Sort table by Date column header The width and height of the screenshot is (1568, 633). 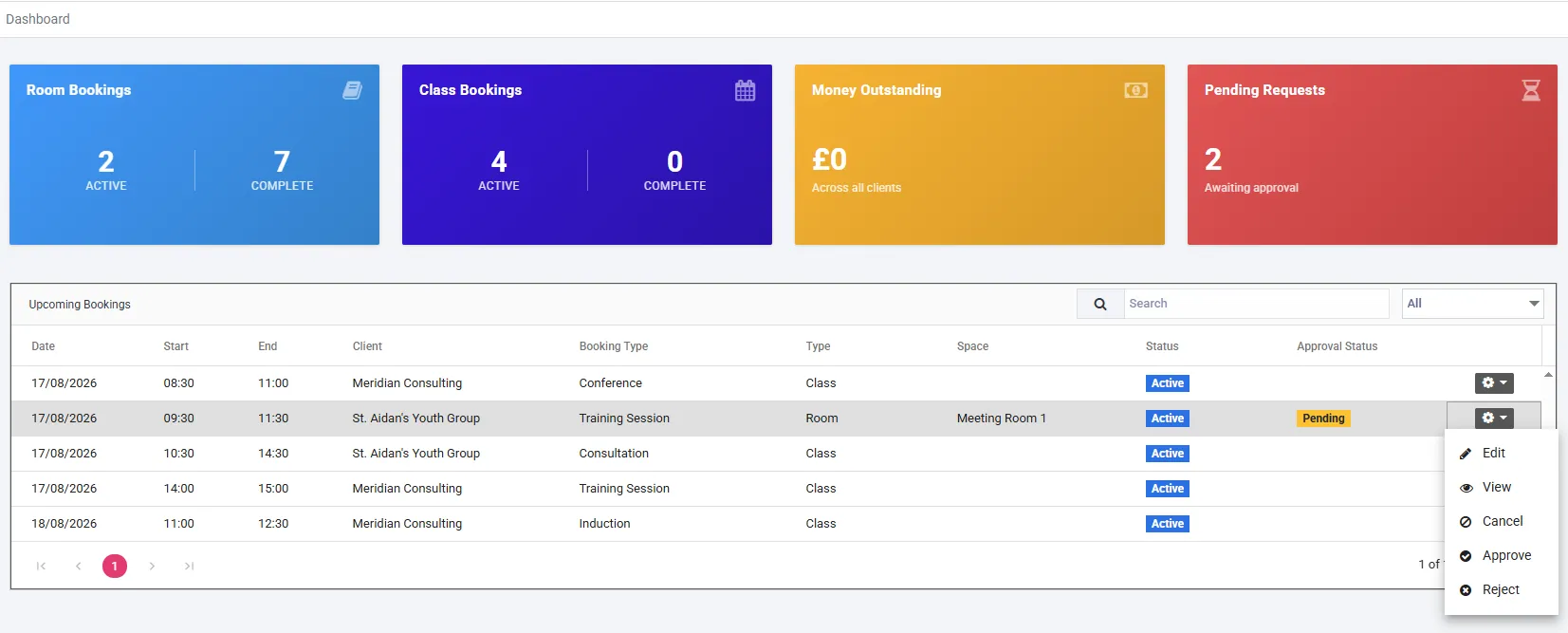(x=43, y=346)
